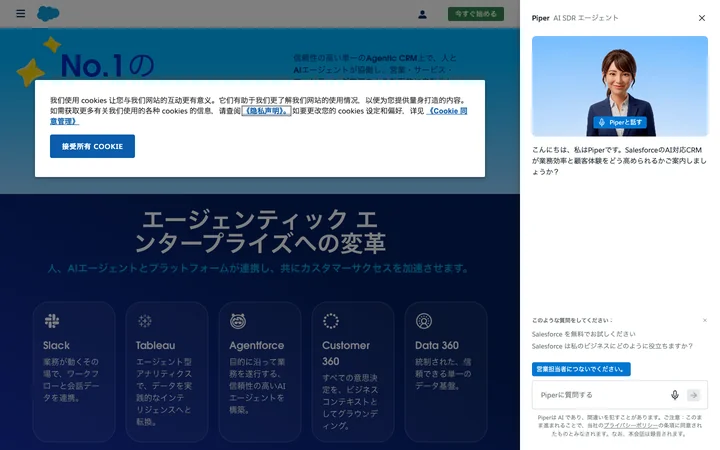Select suggestion 'Salesforce を無料でお試しください'
720x450 pixels.
(x=584, y=334)
